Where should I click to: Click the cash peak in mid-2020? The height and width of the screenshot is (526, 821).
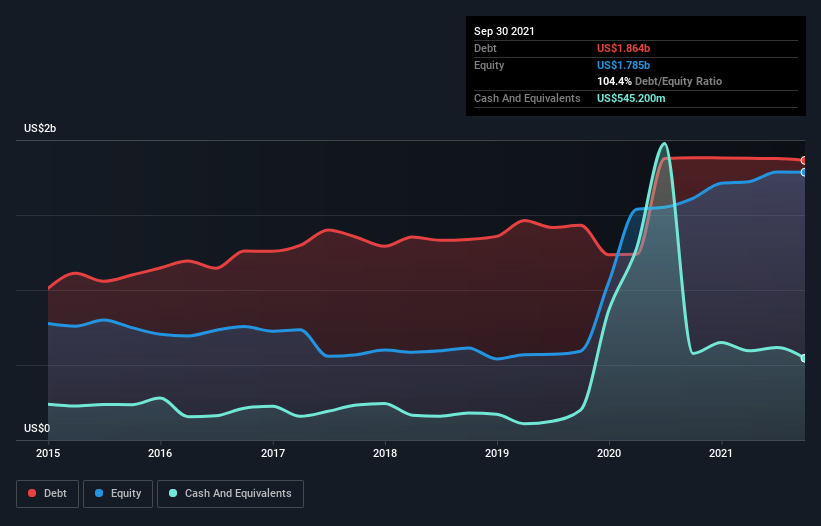(x=664, y=143)
